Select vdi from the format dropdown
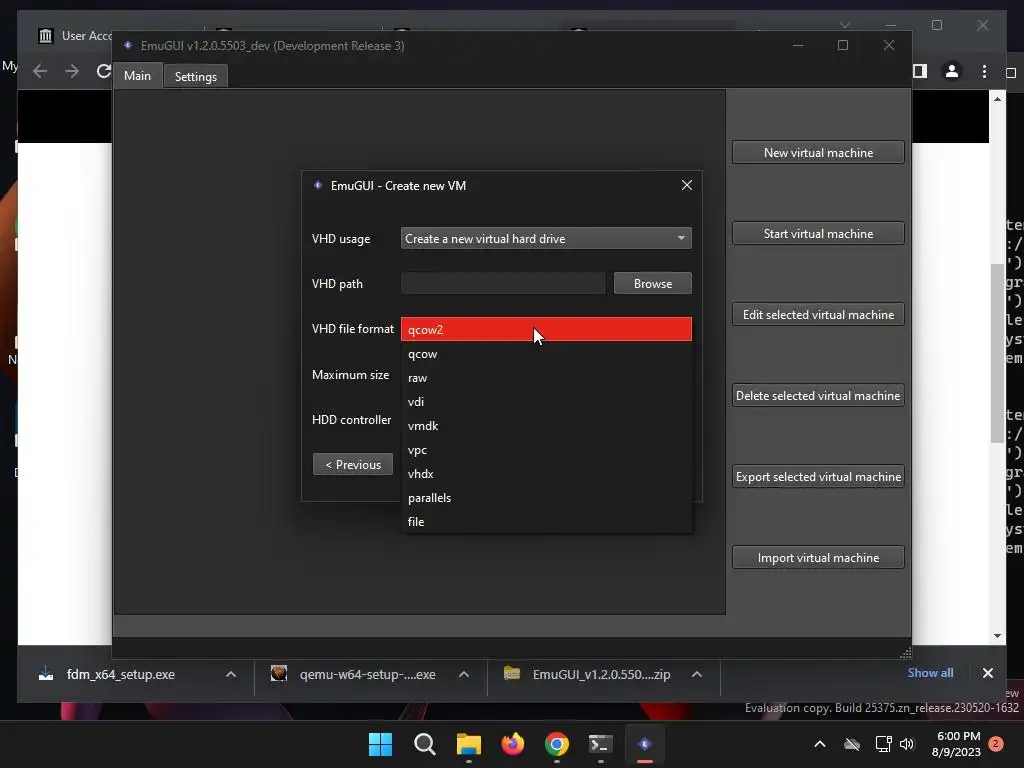Viewport: 1024px width, 768px height. coord(546,402)
